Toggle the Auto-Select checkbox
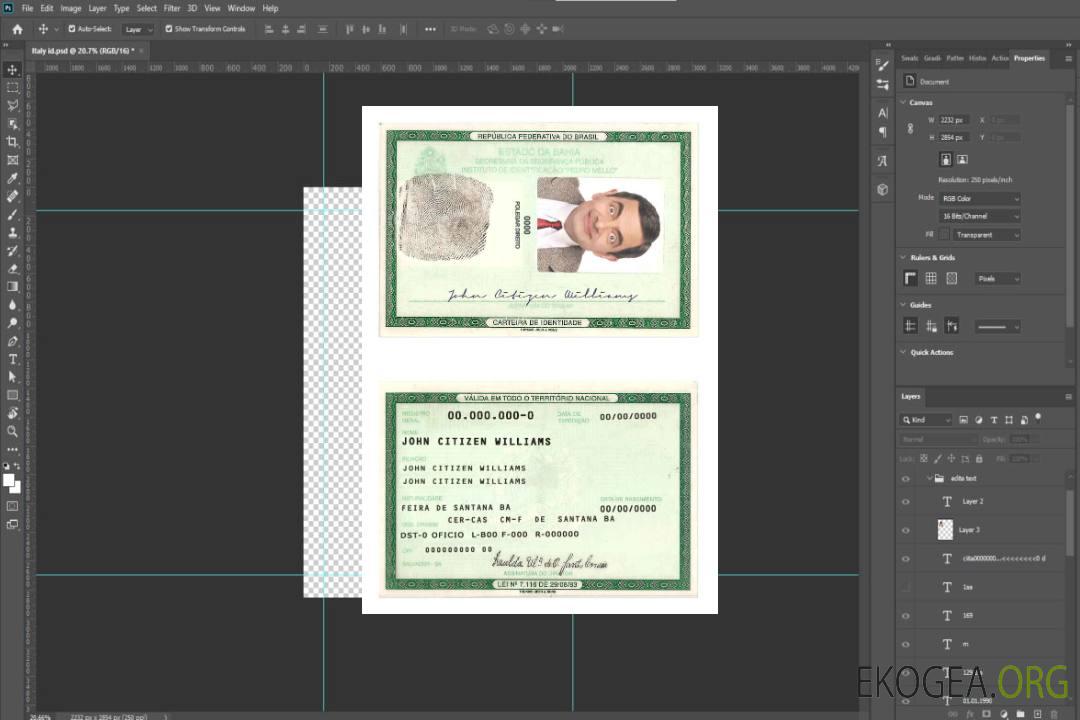Image resolution: width=1080 pixels, height=720 pixels. pyautogui.click(x=72, y=29)
